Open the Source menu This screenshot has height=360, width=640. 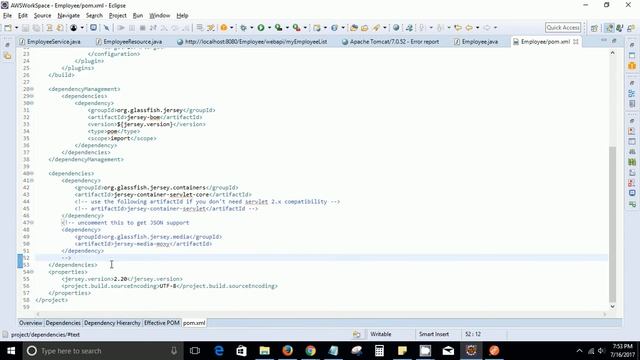click(42, 16)
